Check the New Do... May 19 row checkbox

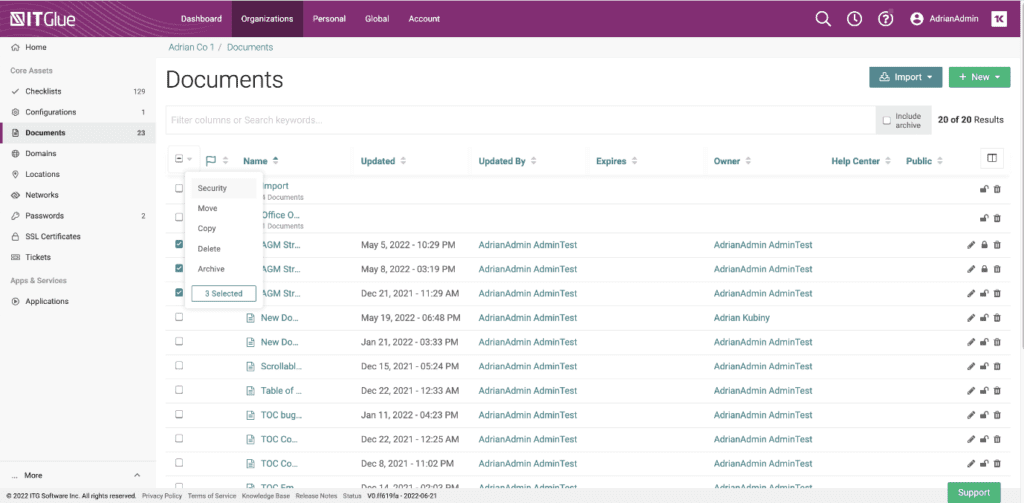pyautogui.click(x=179, y=317)
